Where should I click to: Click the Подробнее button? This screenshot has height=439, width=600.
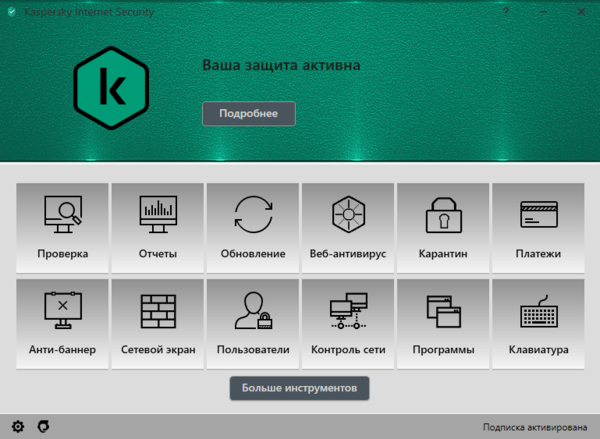(249, 114)
